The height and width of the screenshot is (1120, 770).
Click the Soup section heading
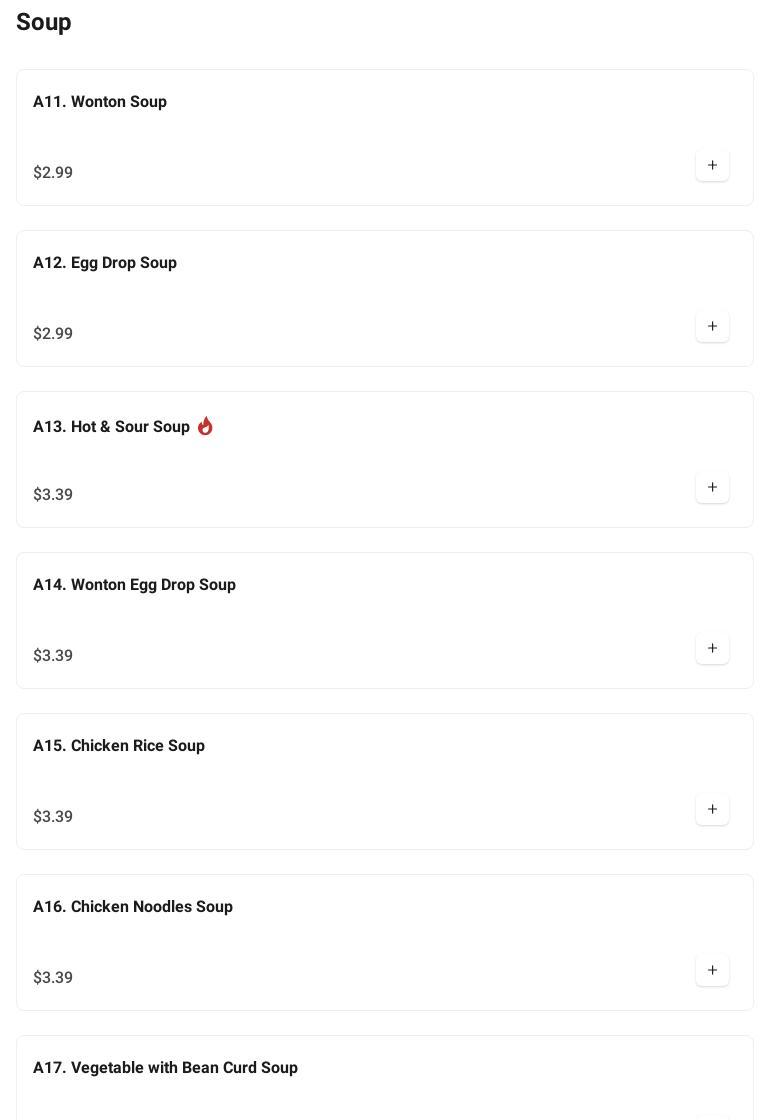tap(44, 22)
